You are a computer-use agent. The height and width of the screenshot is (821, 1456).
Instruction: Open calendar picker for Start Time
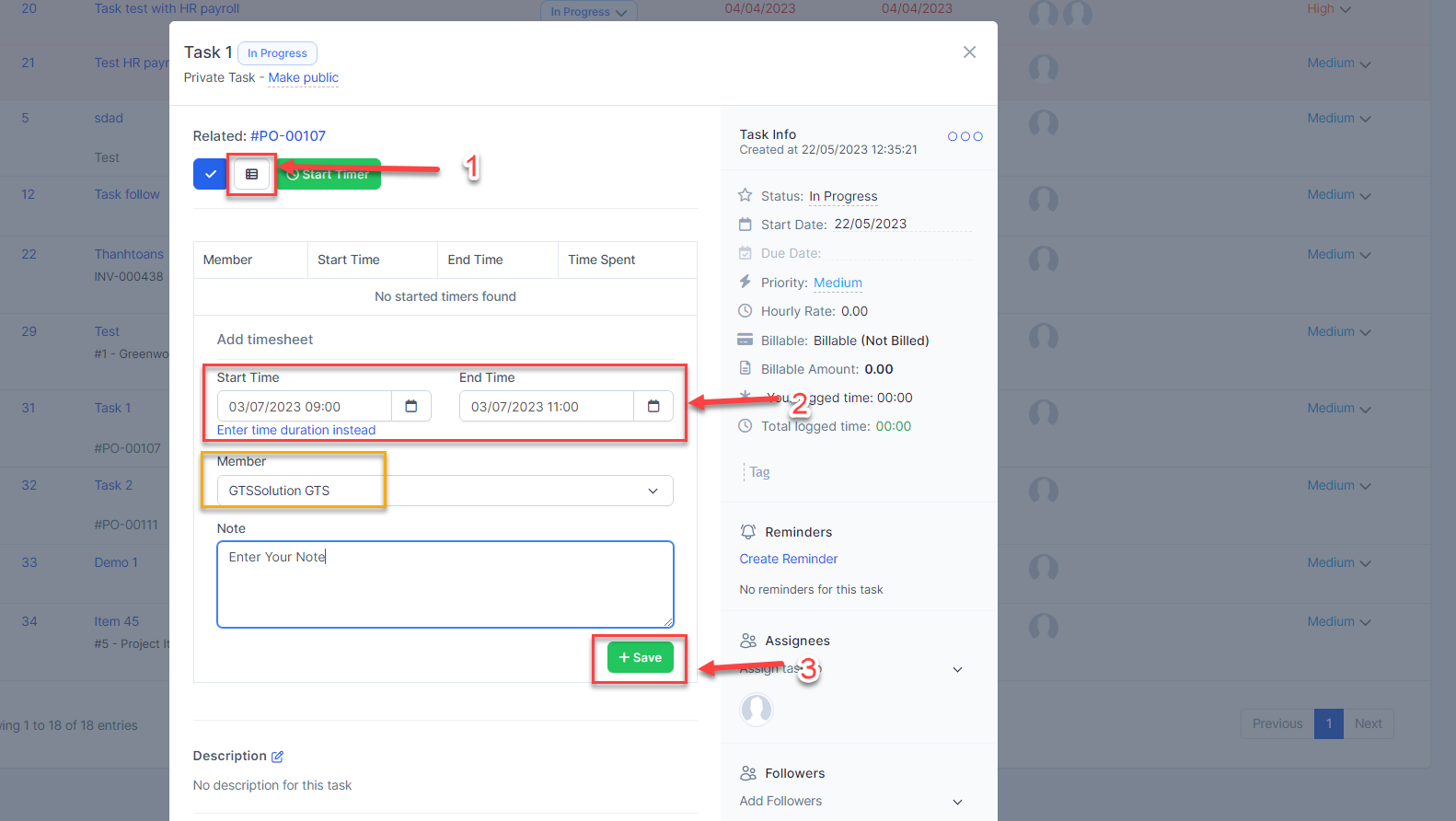point(411,407)
